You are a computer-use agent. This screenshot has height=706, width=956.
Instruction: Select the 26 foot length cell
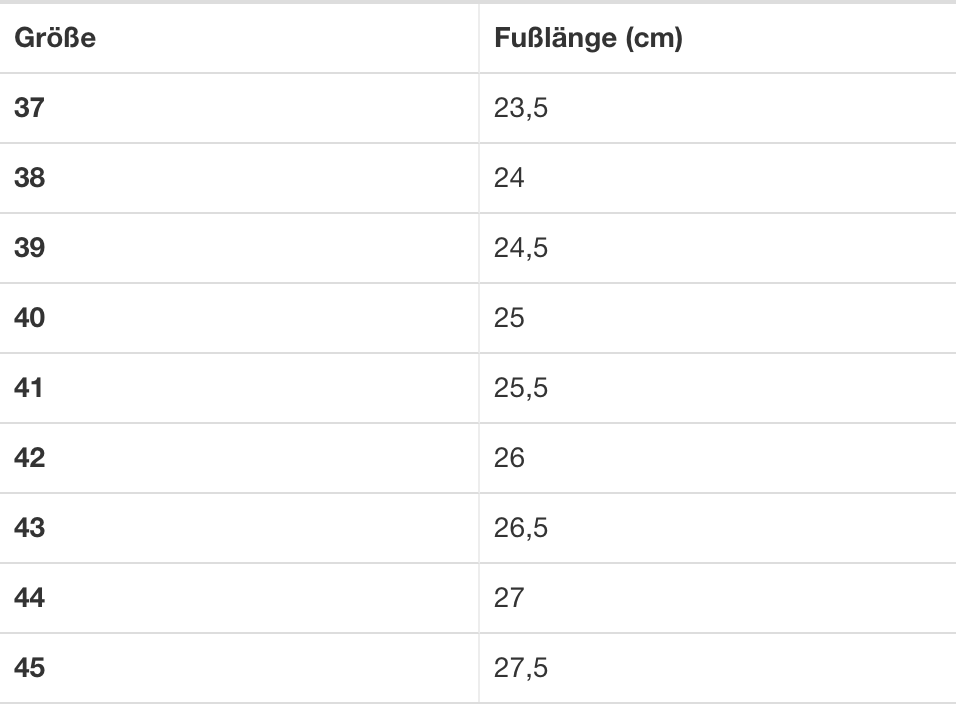pos(509,458)
